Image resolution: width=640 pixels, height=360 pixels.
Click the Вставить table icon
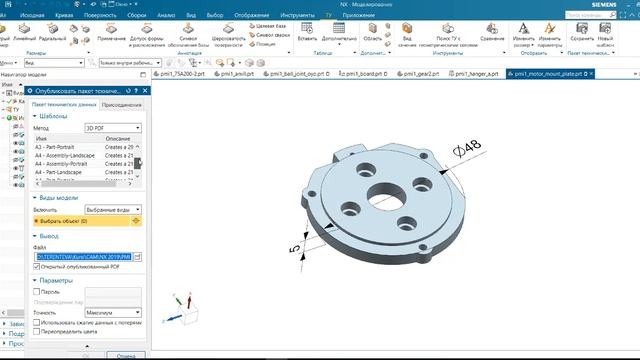coord(307,32)
